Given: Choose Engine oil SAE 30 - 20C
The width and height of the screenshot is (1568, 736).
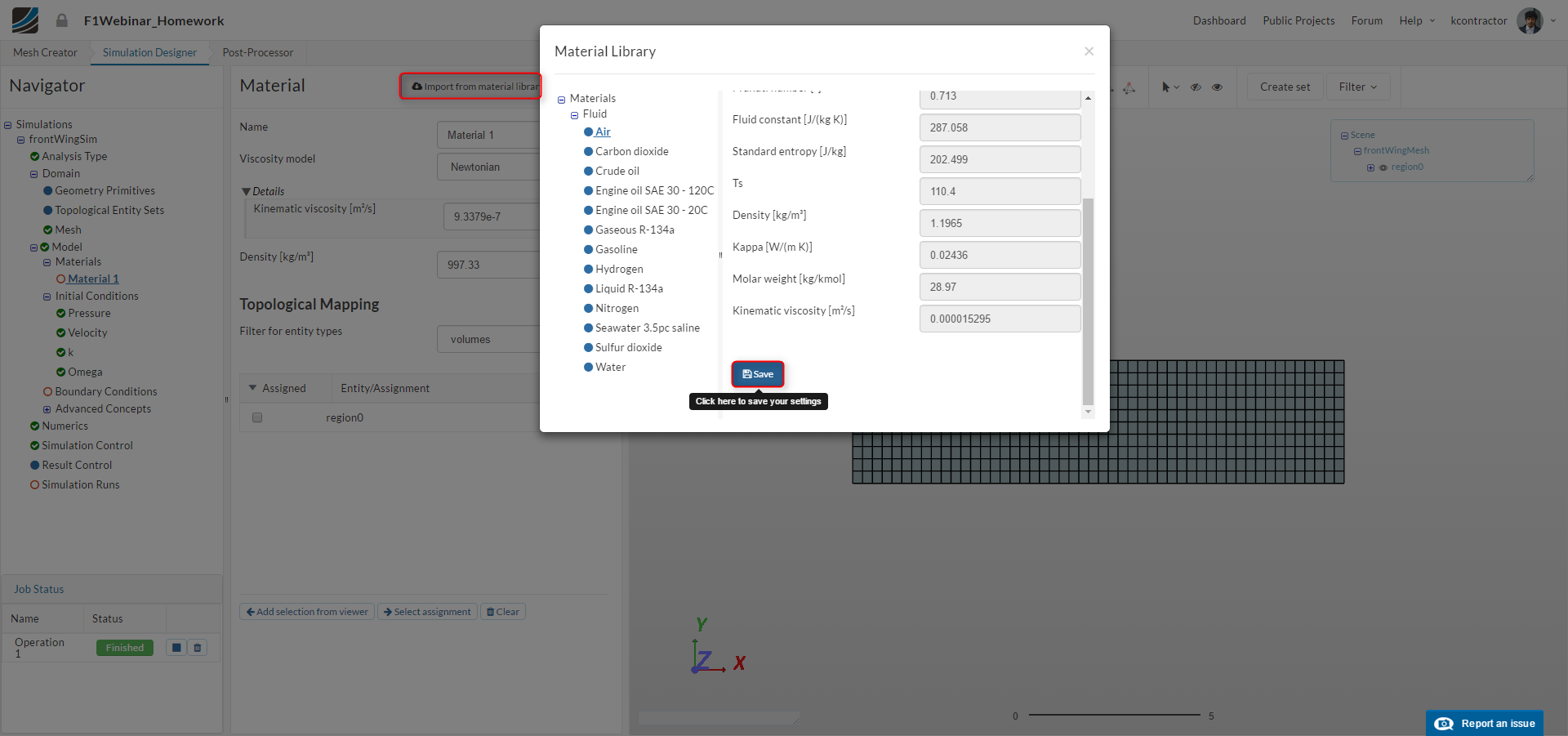Looking at the screenshot, I should click(651, 210).
